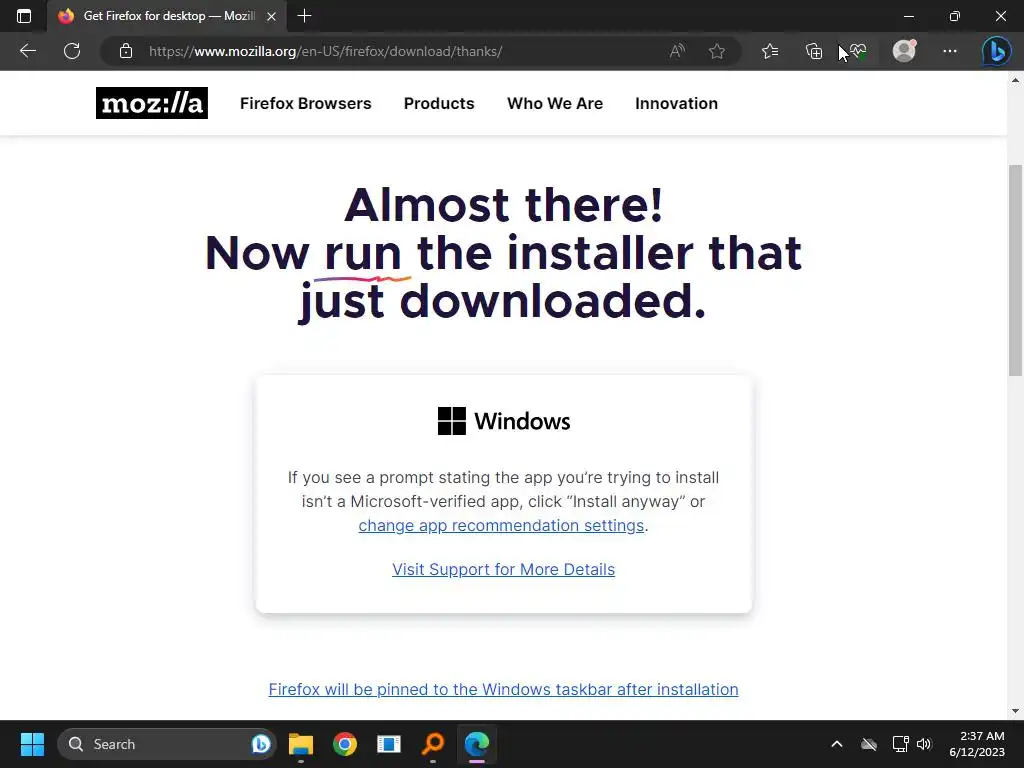The height and width of the screenshot is (768, 1024).
Task: Open clock and date showing 2:37 AM
Action: click(977, 744)
